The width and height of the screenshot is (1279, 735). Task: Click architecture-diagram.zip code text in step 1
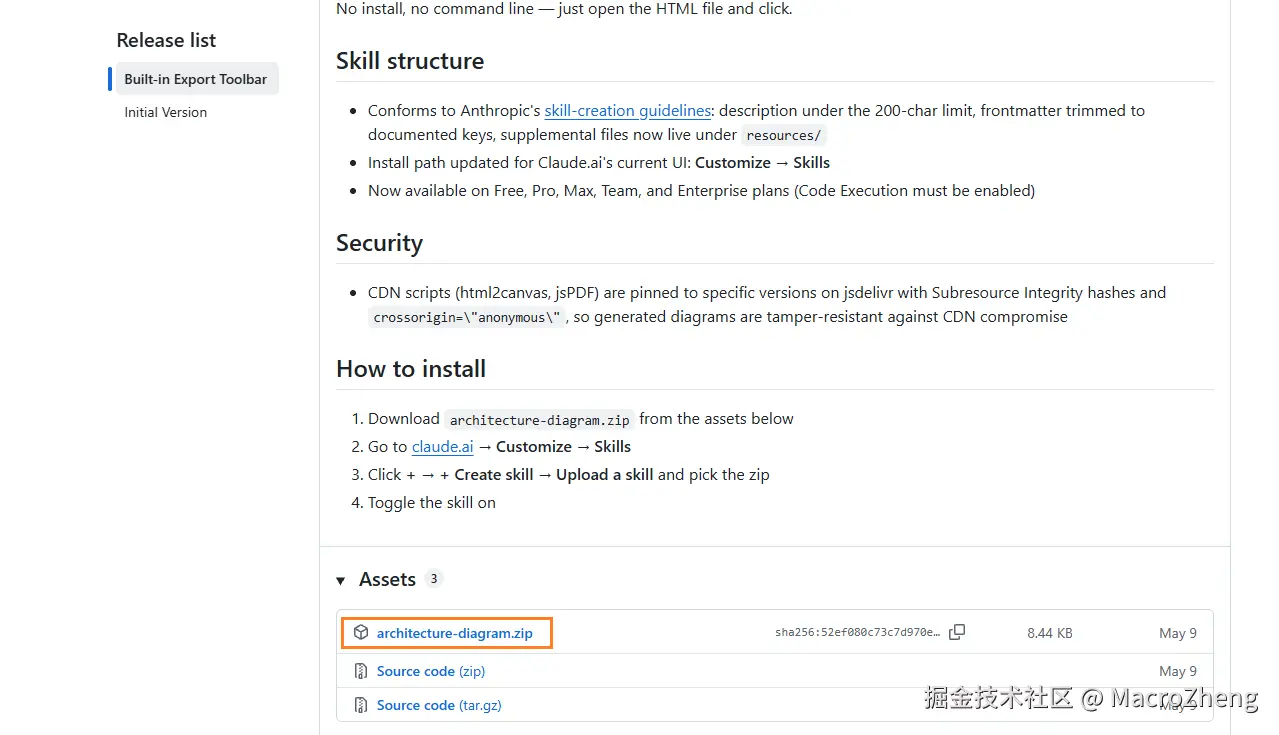[x=539, y=420]
